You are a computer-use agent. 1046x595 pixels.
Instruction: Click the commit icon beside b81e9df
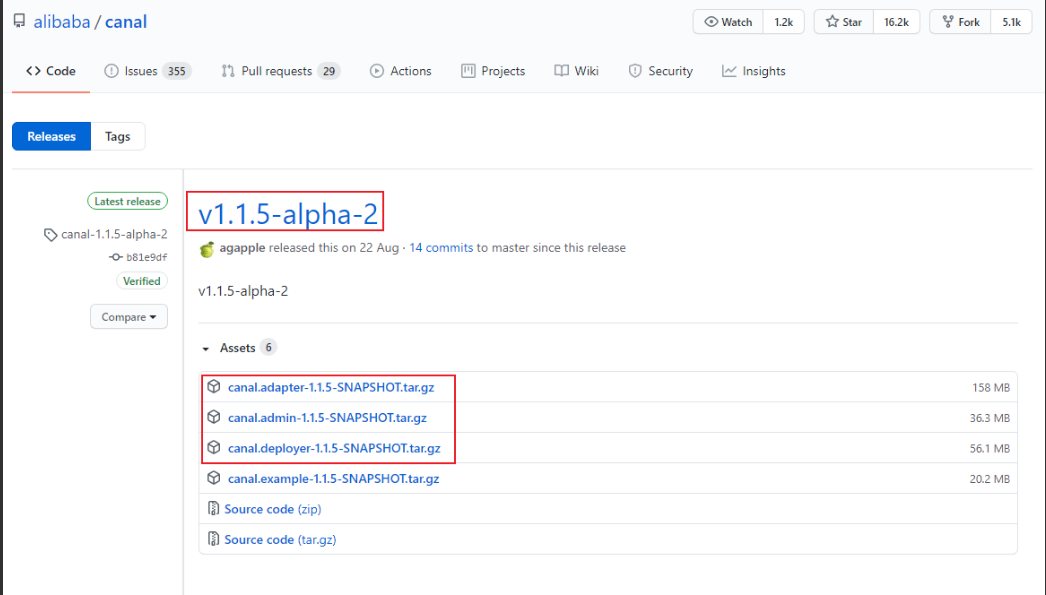[x=116, y=257]
